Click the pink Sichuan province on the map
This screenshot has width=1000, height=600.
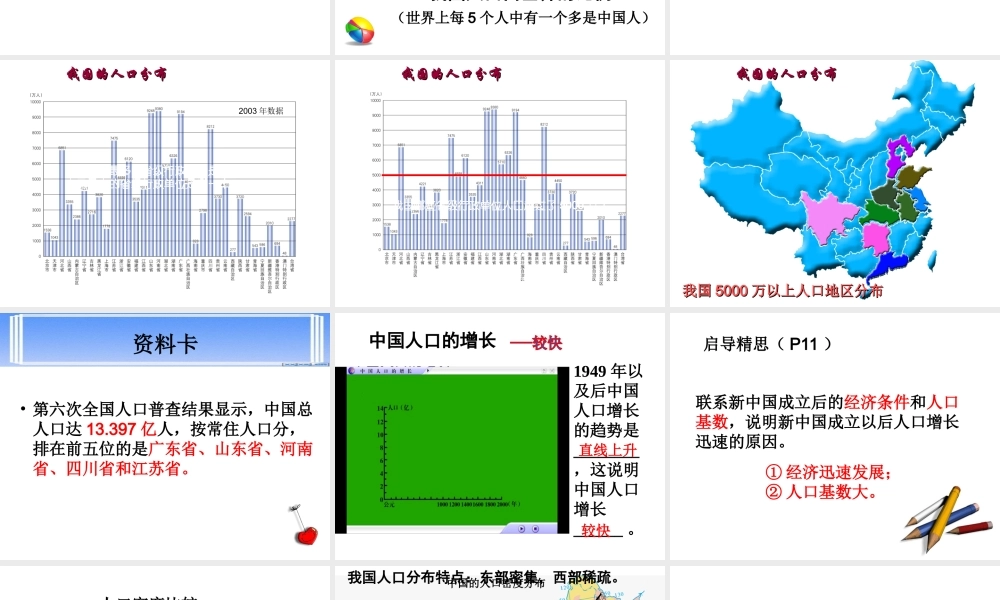pos(830,217)
